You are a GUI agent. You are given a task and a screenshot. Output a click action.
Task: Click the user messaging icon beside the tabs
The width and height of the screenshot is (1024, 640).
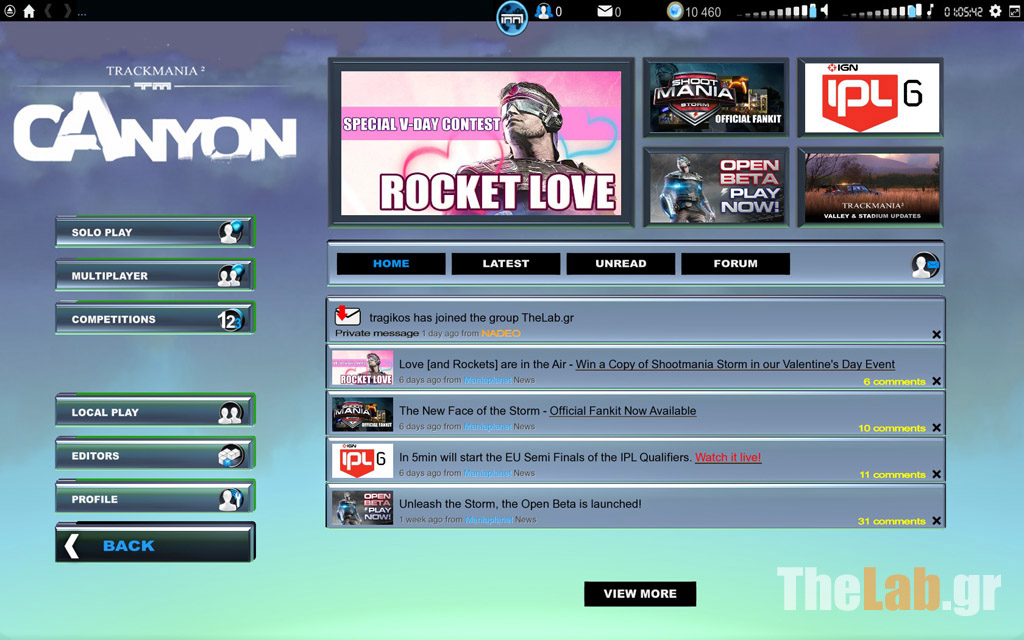point(925,265)
